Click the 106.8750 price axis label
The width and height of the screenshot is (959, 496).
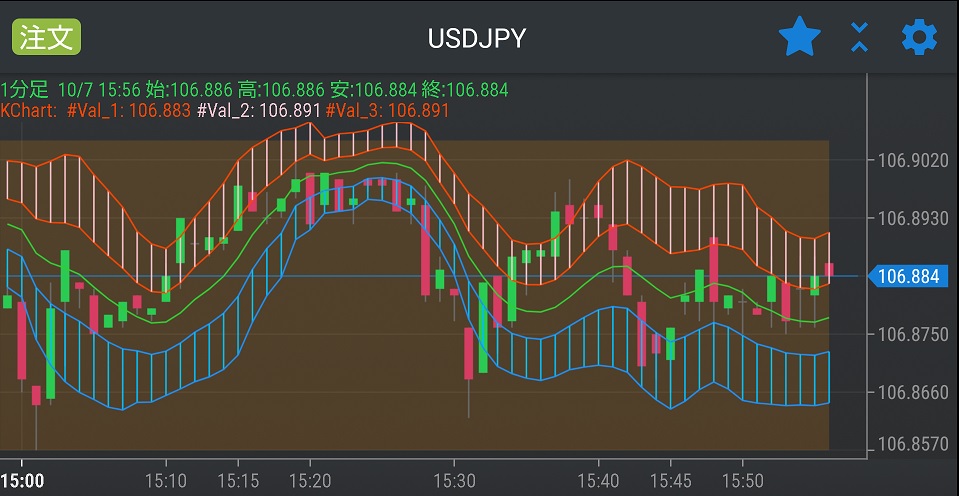click(913, 335)
